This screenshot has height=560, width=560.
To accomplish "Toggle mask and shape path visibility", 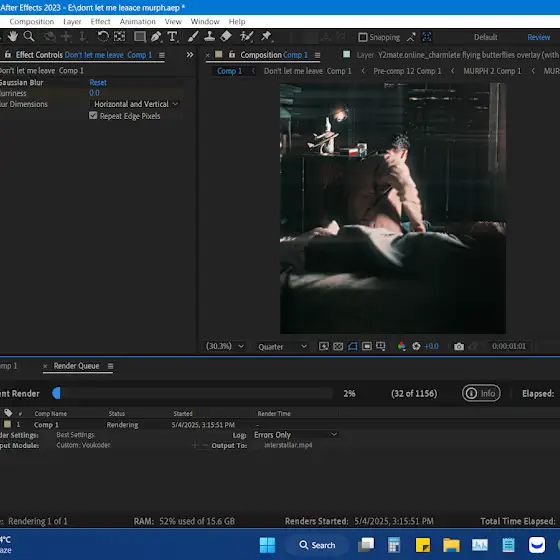I will (352, 346).
